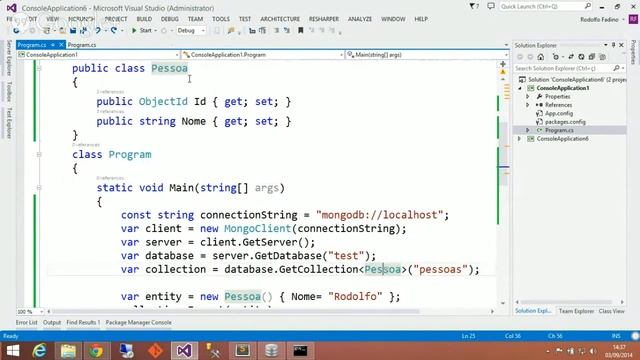The width and height of the screenshot is (640, 360).
Task: Collapse the ConsoleApplication1 project node
Action: coord(520,88)
